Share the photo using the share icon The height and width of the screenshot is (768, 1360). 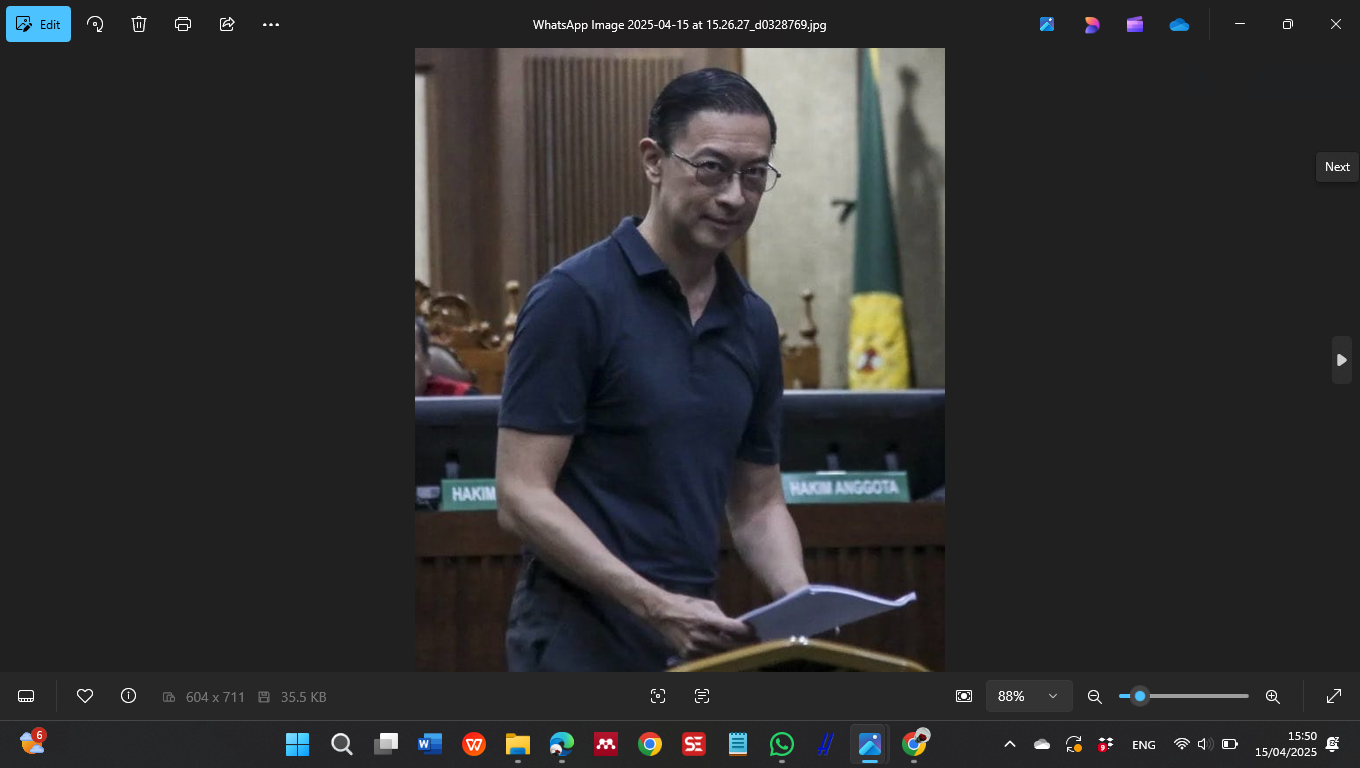pos(227,24)
